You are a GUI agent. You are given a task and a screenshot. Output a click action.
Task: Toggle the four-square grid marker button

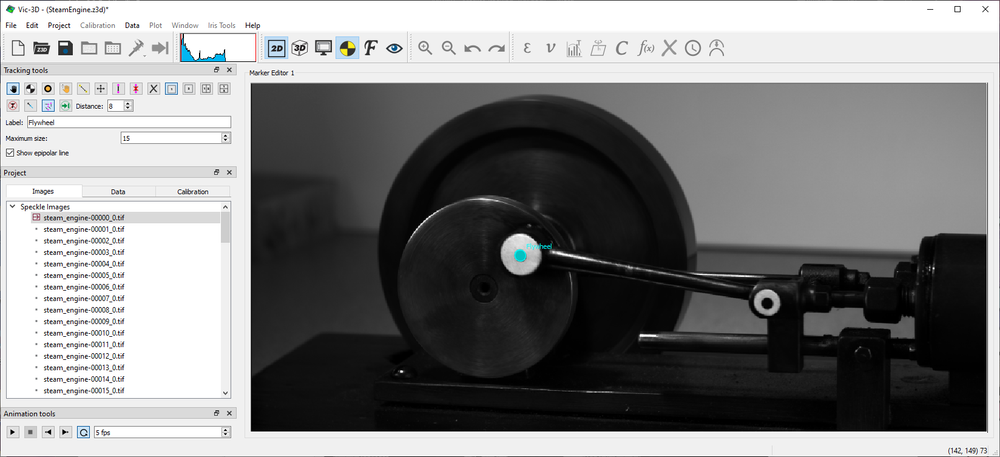[x=224, y=89]
